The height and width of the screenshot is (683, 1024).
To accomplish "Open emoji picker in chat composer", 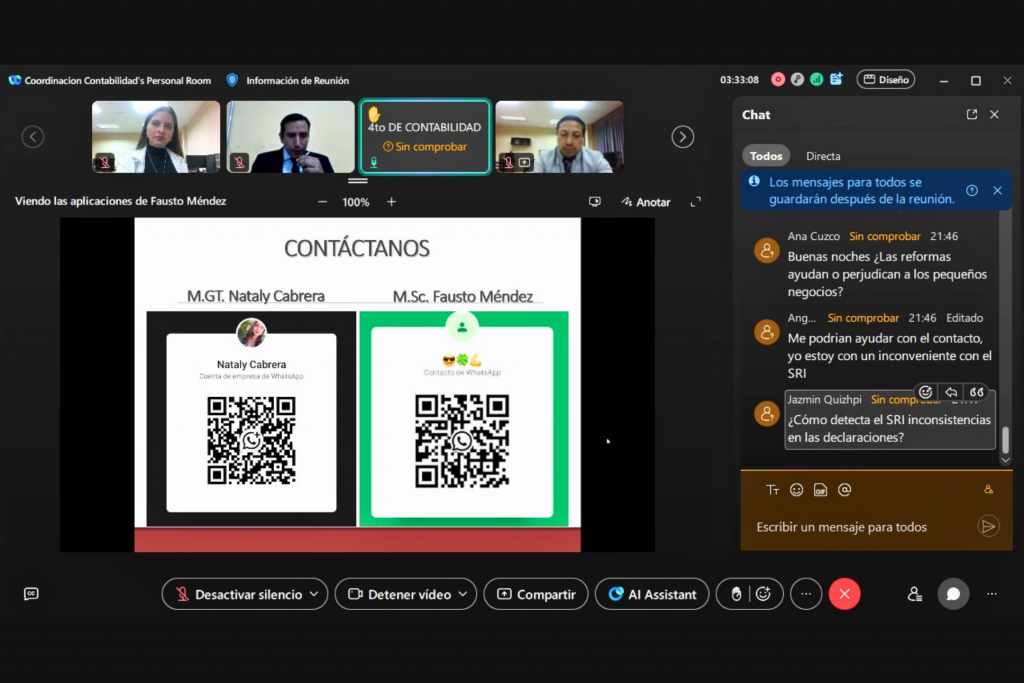I will (x=796, y=490).
